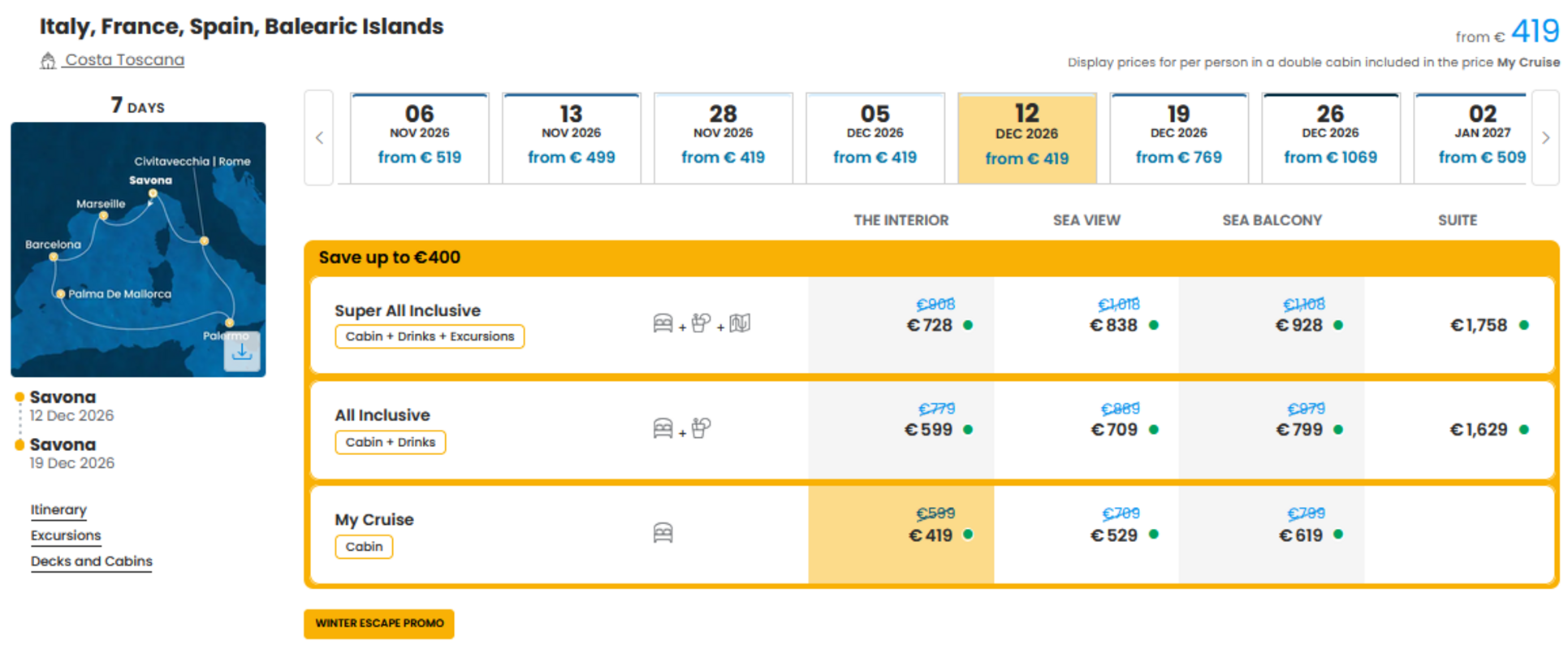Viewport: 1568px width, 650px height.
Task: Click the Winter Escape Promo button
Action: (x=379, y=623)
